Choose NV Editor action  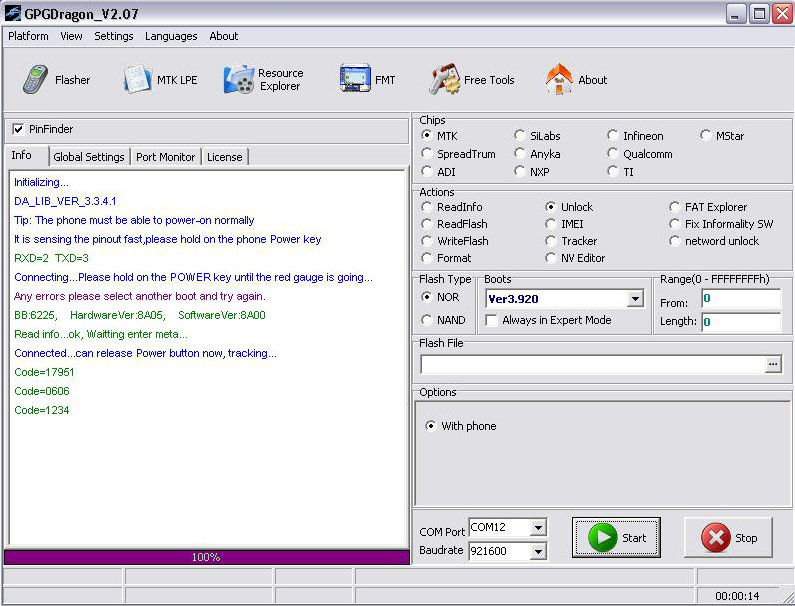(x=551, y=258)
